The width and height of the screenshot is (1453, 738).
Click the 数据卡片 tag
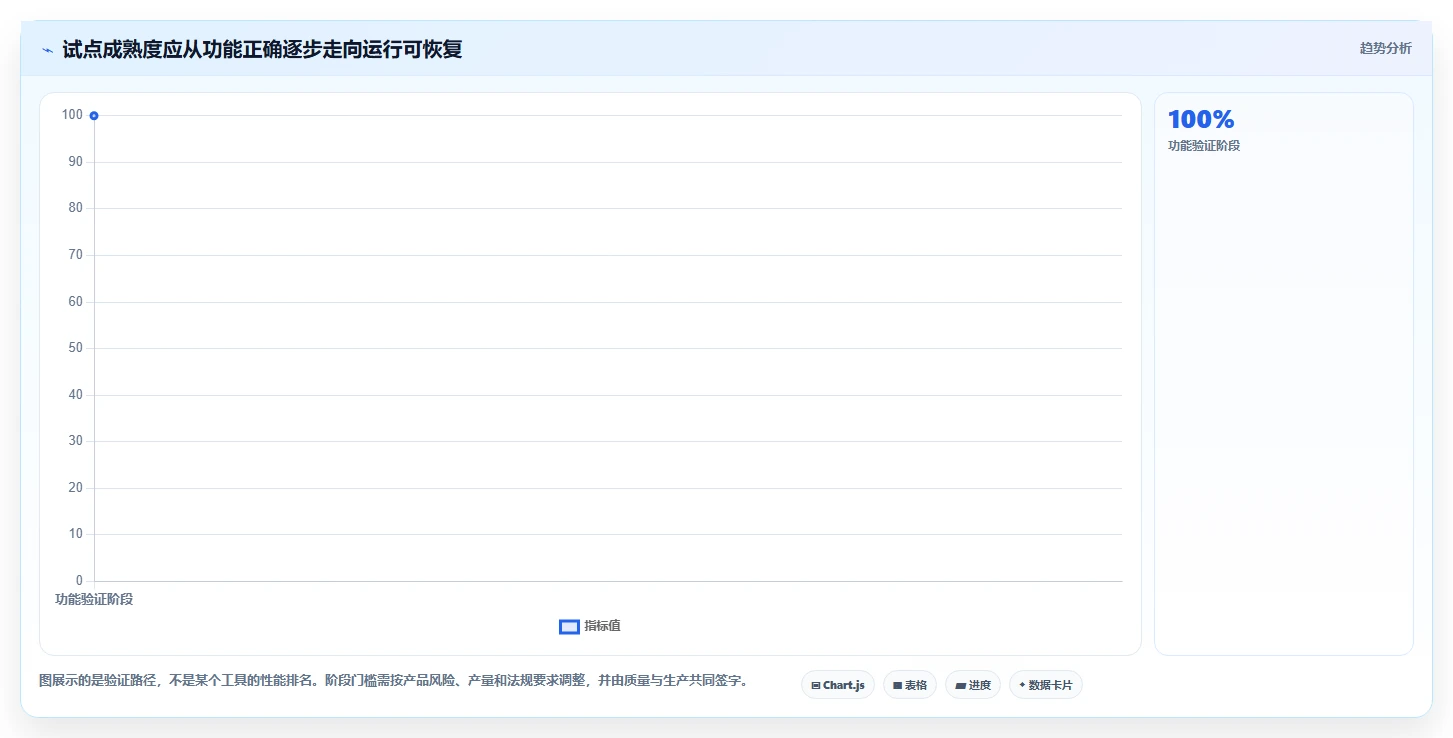click(1046, 685)
